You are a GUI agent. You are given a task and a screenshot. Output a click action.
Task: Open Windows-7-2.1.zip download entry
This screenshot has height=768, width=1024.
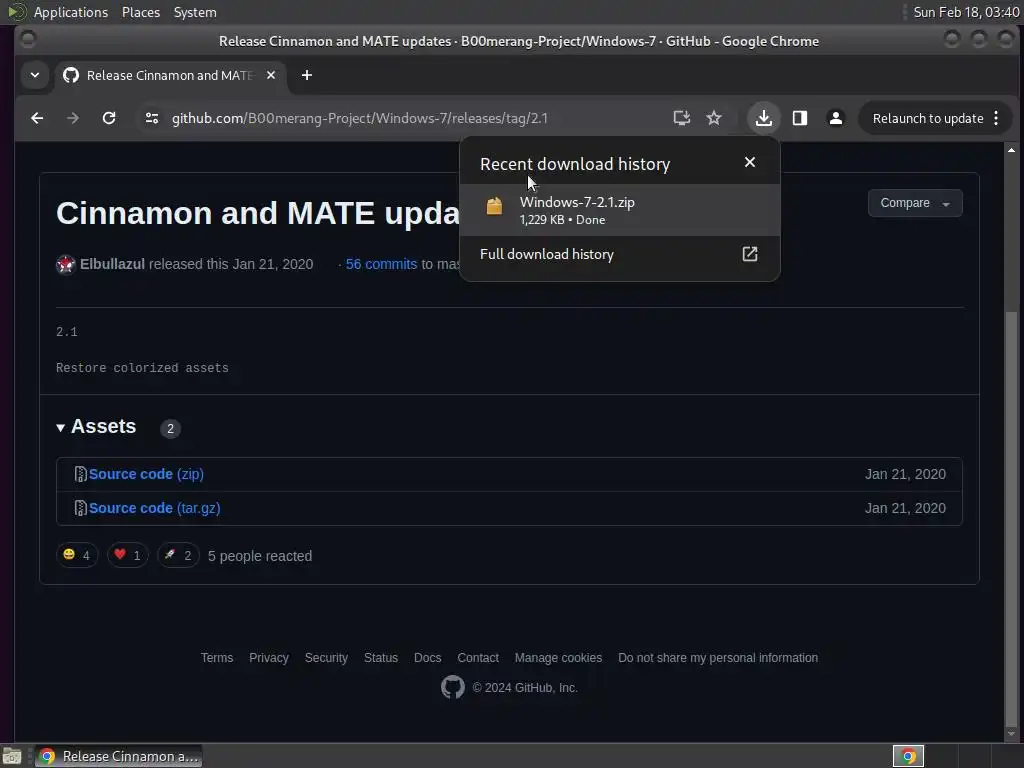point(619,210)
